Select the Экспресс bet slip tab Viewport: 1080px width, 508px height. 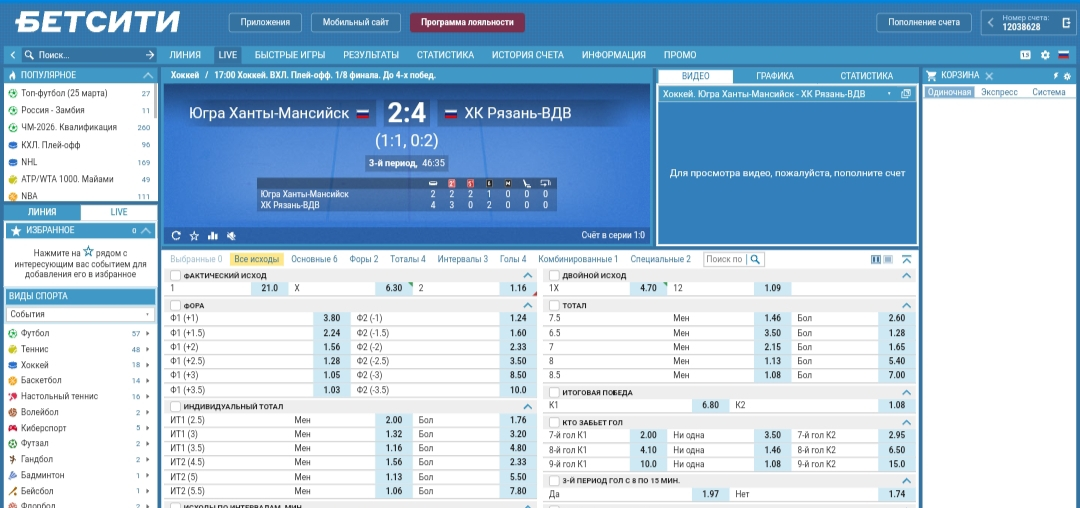pos(998,92)
